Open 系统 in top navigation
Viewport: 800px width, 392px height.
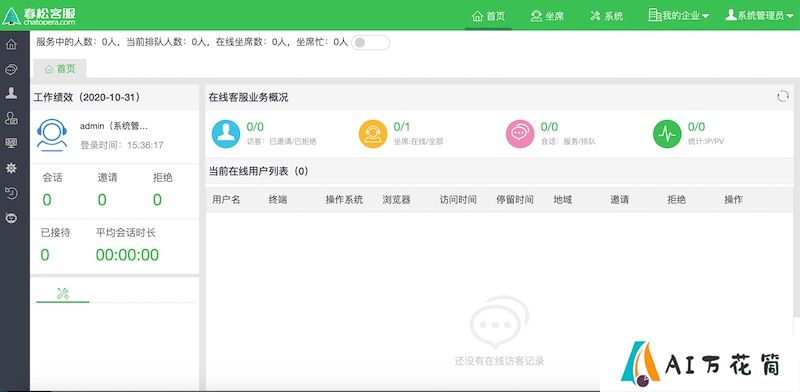(607, 16)
